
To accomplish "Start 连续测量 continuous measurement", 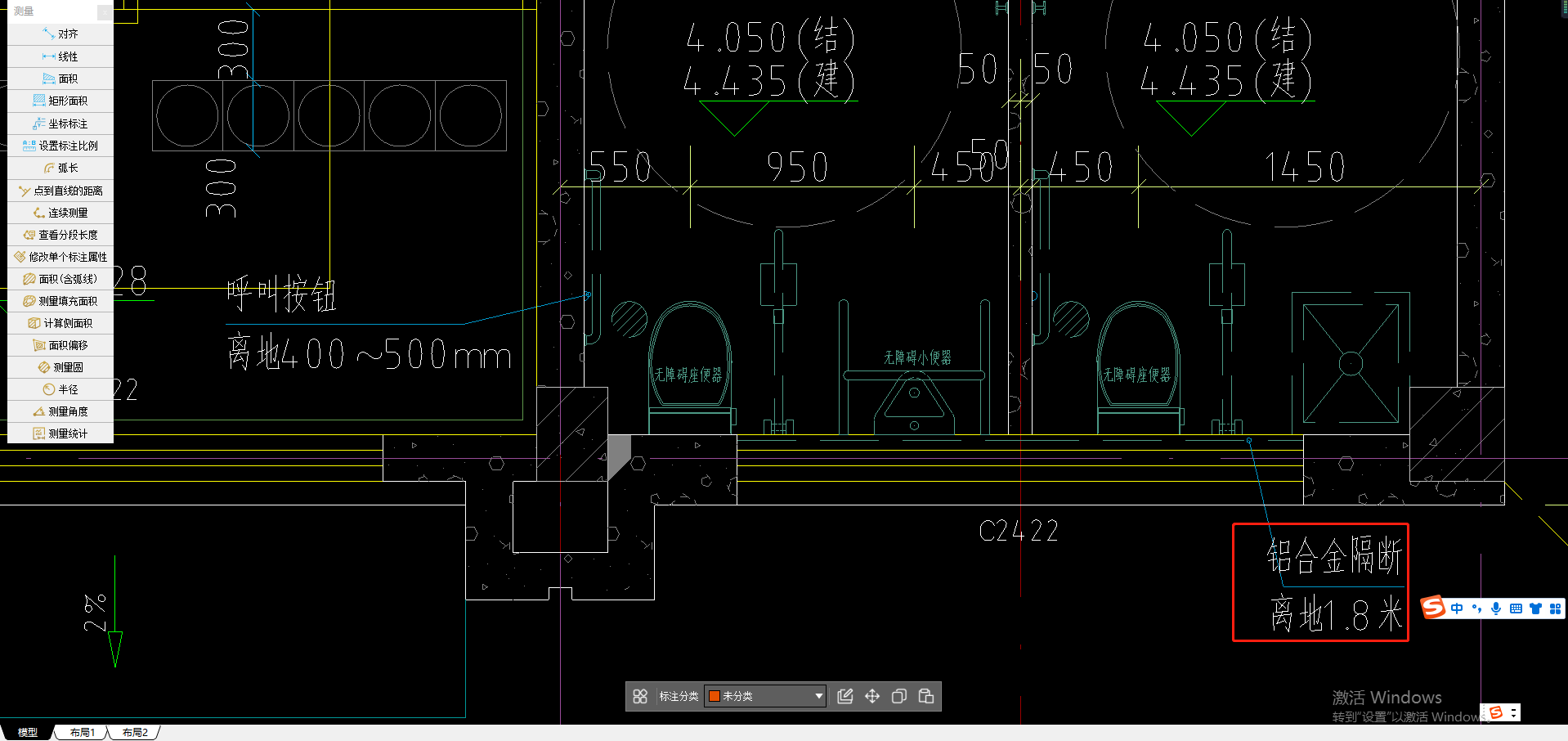I will pos(60,213).
